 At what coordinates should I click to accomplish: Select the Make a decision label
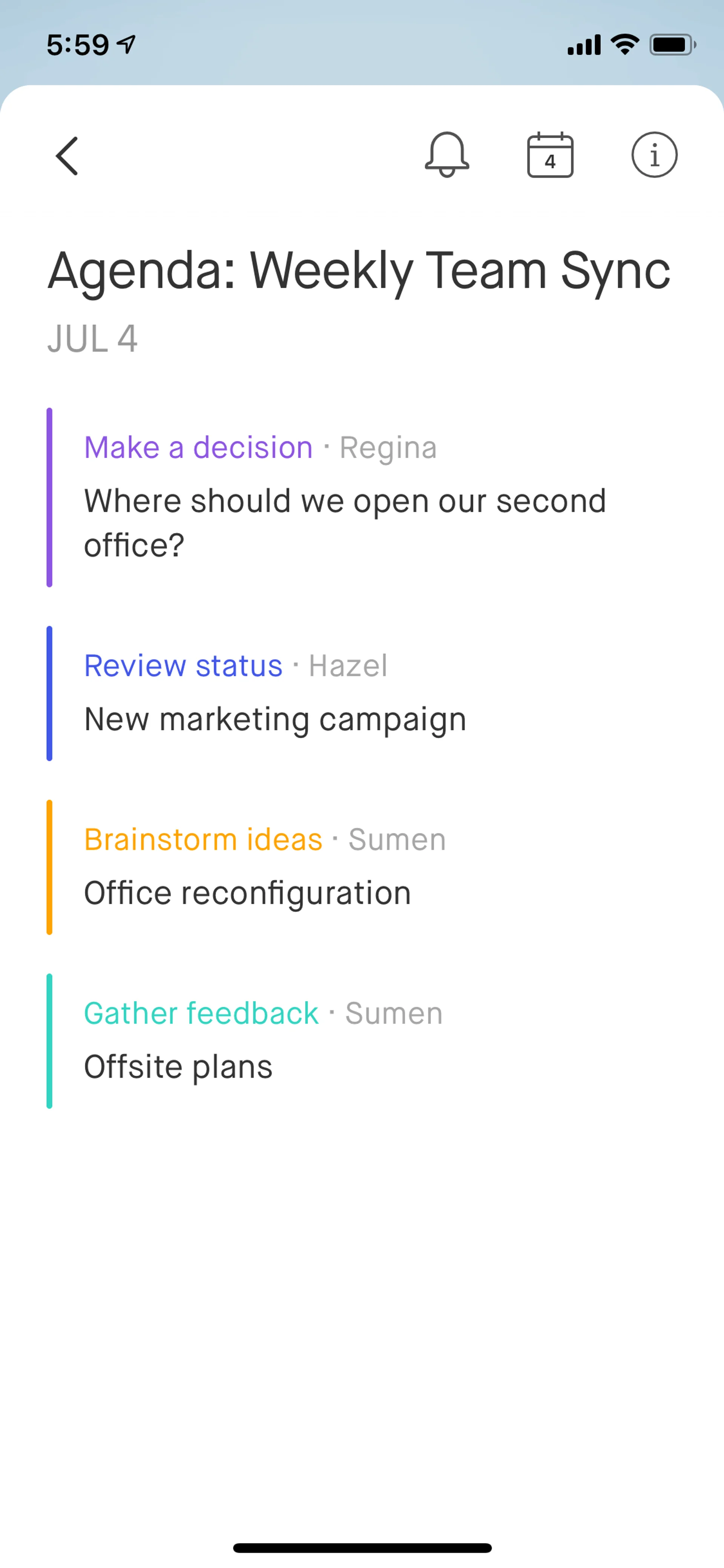point(198,447)
